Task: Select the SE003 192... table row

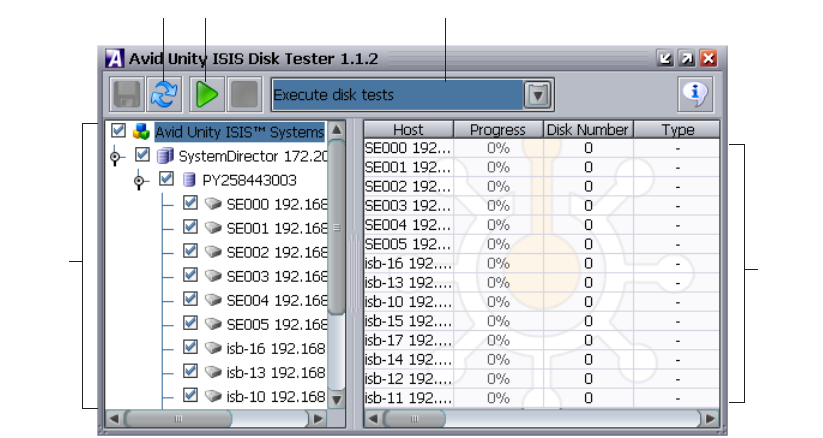Action: point(542,206)
